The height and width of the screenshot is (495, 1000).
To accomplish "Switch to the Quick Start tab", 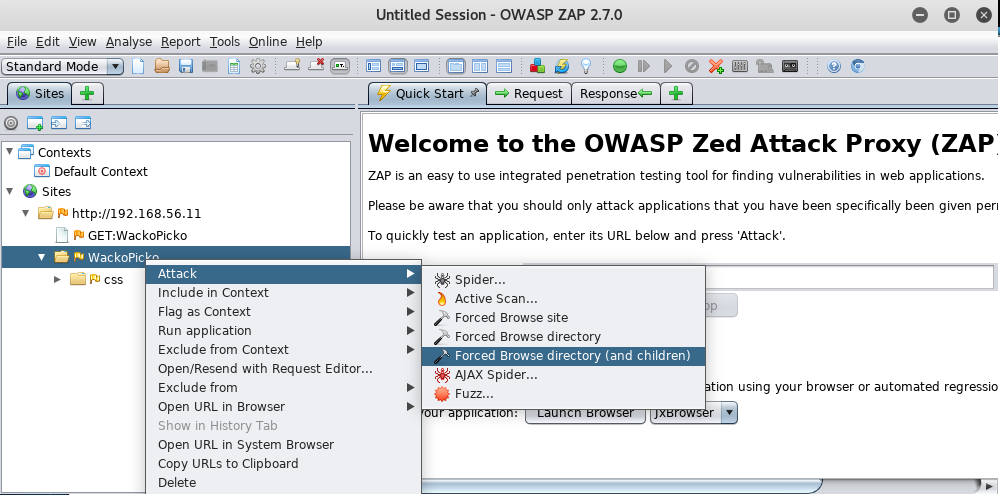I will [x=427, y=94].
